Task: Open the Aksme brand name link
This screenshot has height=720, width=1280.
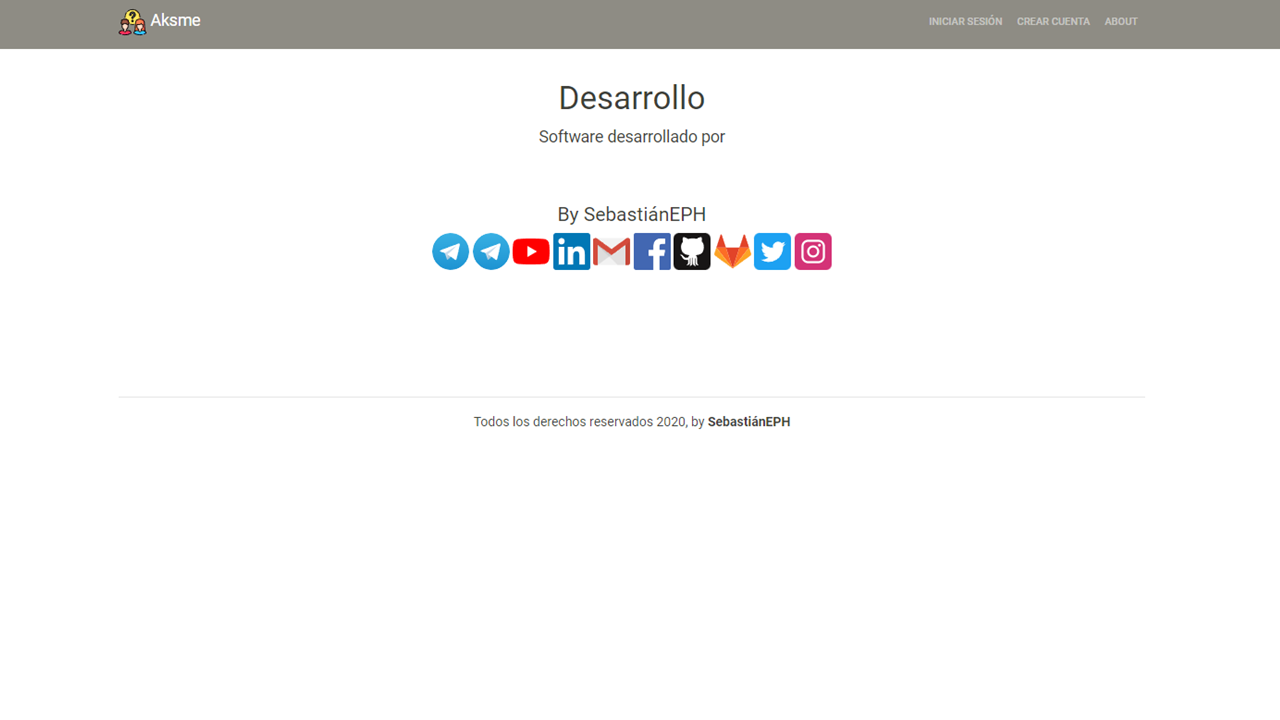Action: tap(175, 20)
